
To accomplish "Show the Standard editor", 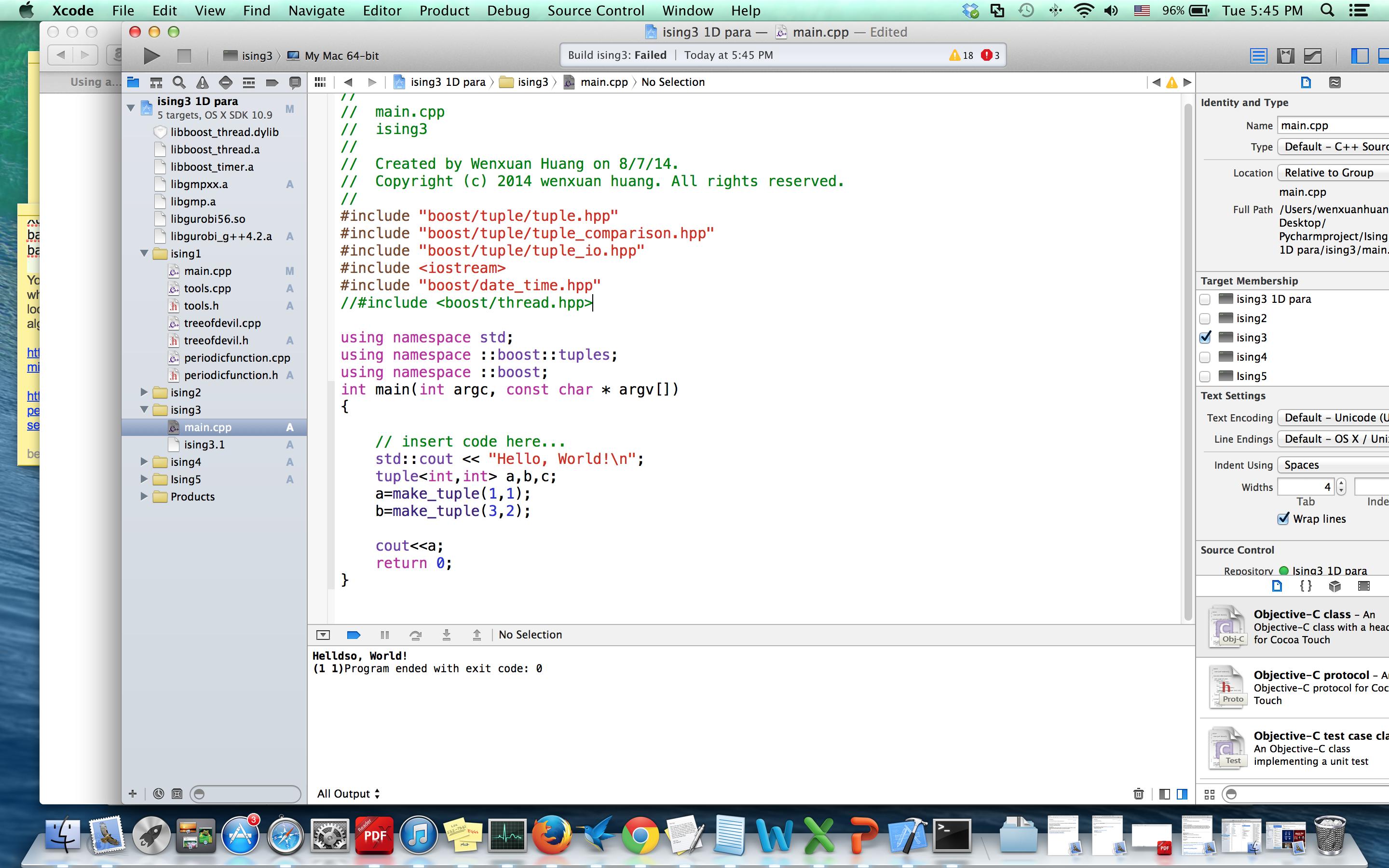I will point(1258,55).
